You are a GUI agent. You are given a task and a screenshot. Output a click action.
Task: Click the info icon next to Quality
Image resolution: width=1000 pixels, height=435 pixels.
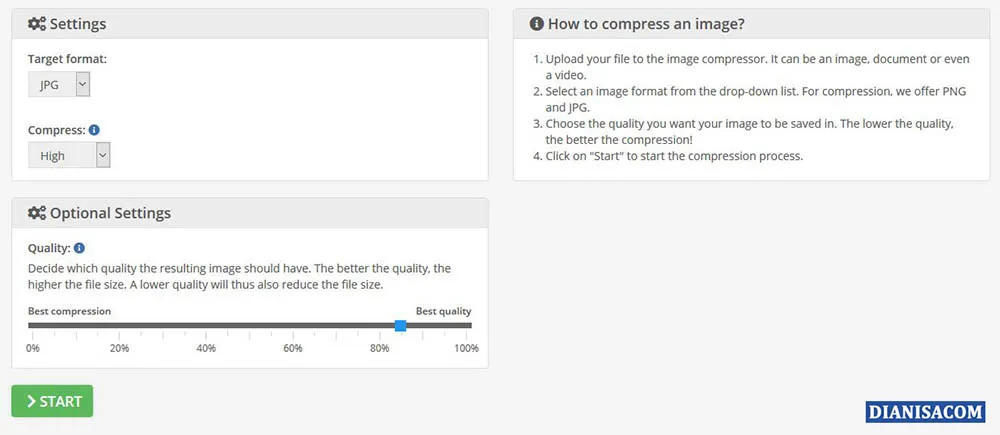click(80, 248)
